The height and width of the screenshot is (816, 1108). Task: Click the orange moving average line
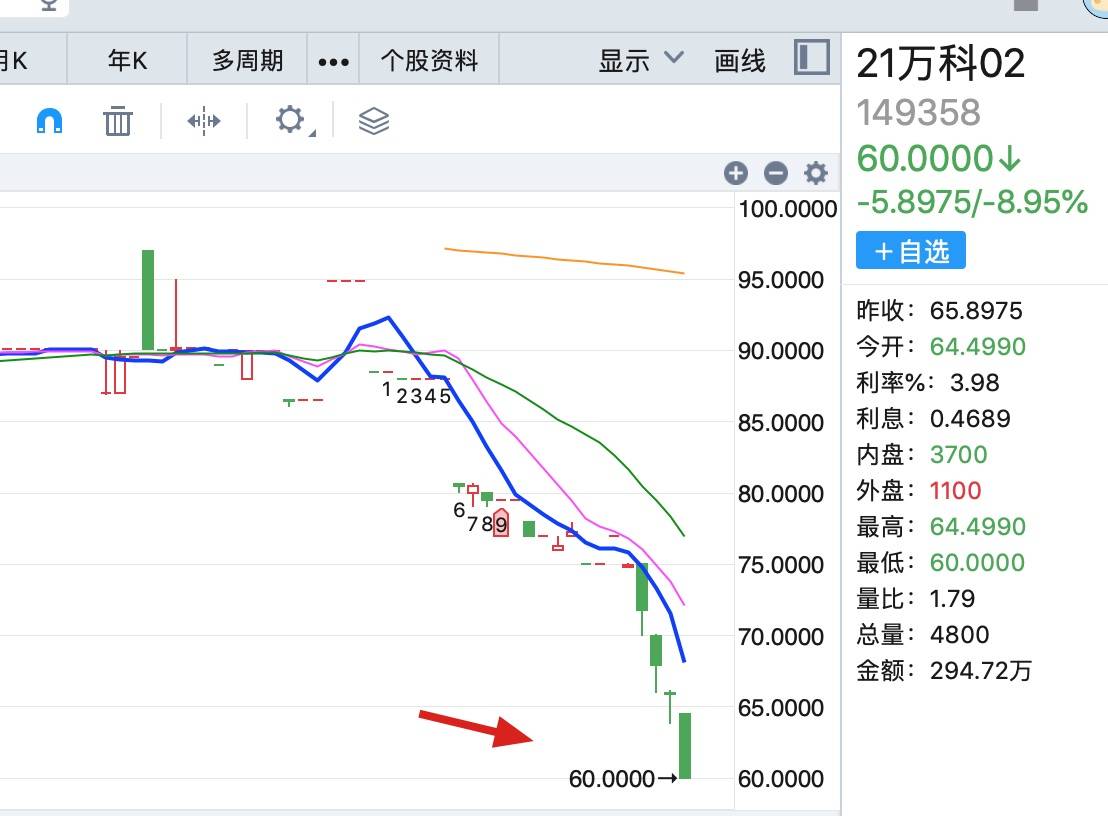click(564, 260)
